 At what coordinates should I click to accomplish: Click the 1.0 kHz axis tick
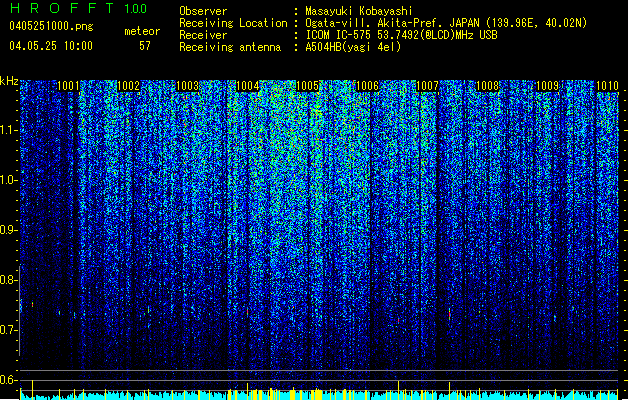pos(9,180)
